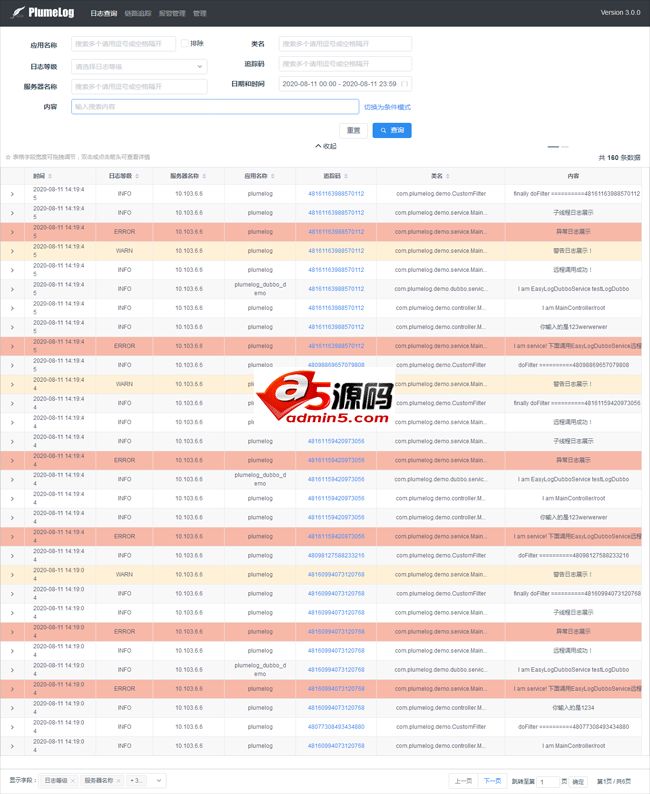Go to next page with 下一页

click(492, 781)
